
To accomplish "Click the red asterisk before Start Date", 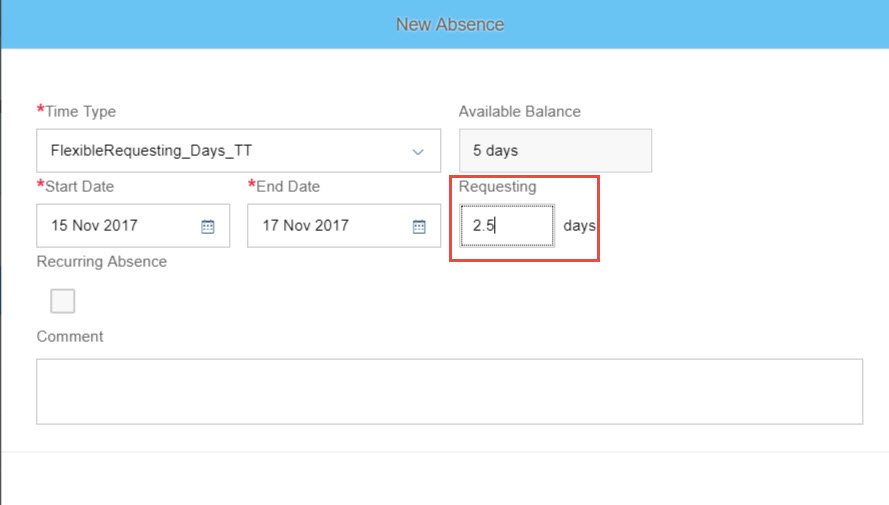I will click(40, 184).
